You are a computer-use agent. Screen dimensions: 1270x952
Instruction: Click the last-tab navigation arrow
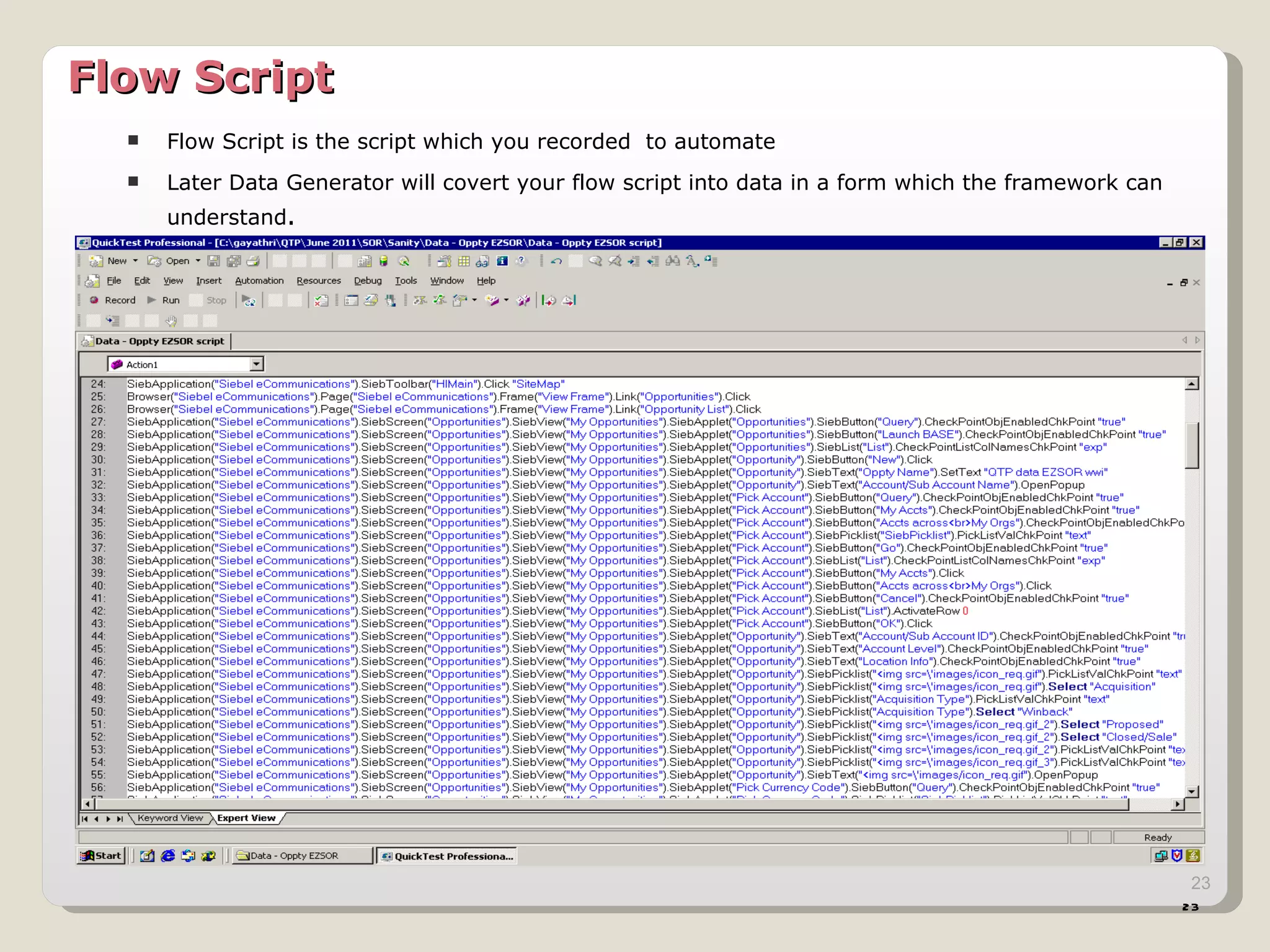click(120, 819)
